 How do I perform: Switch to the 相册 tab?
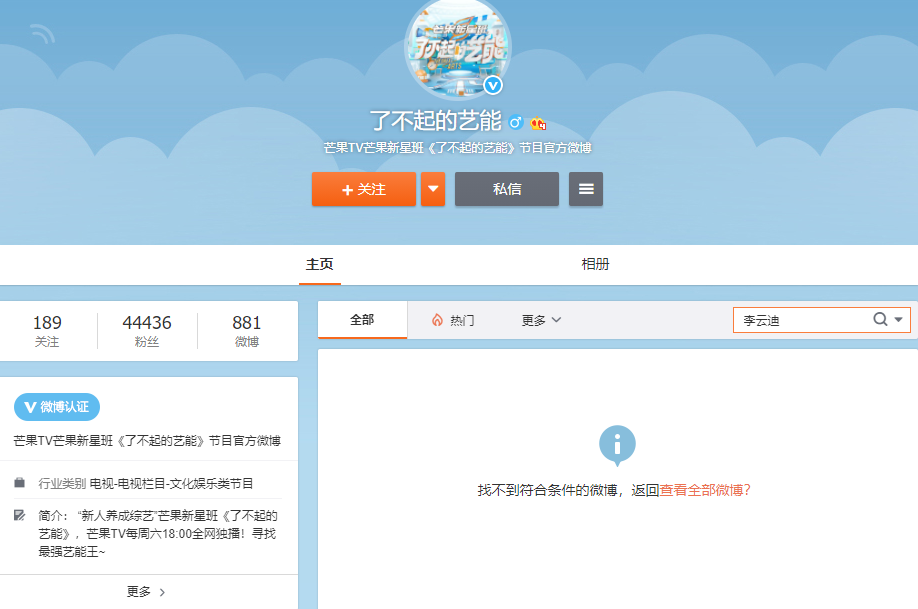(595, 264)
